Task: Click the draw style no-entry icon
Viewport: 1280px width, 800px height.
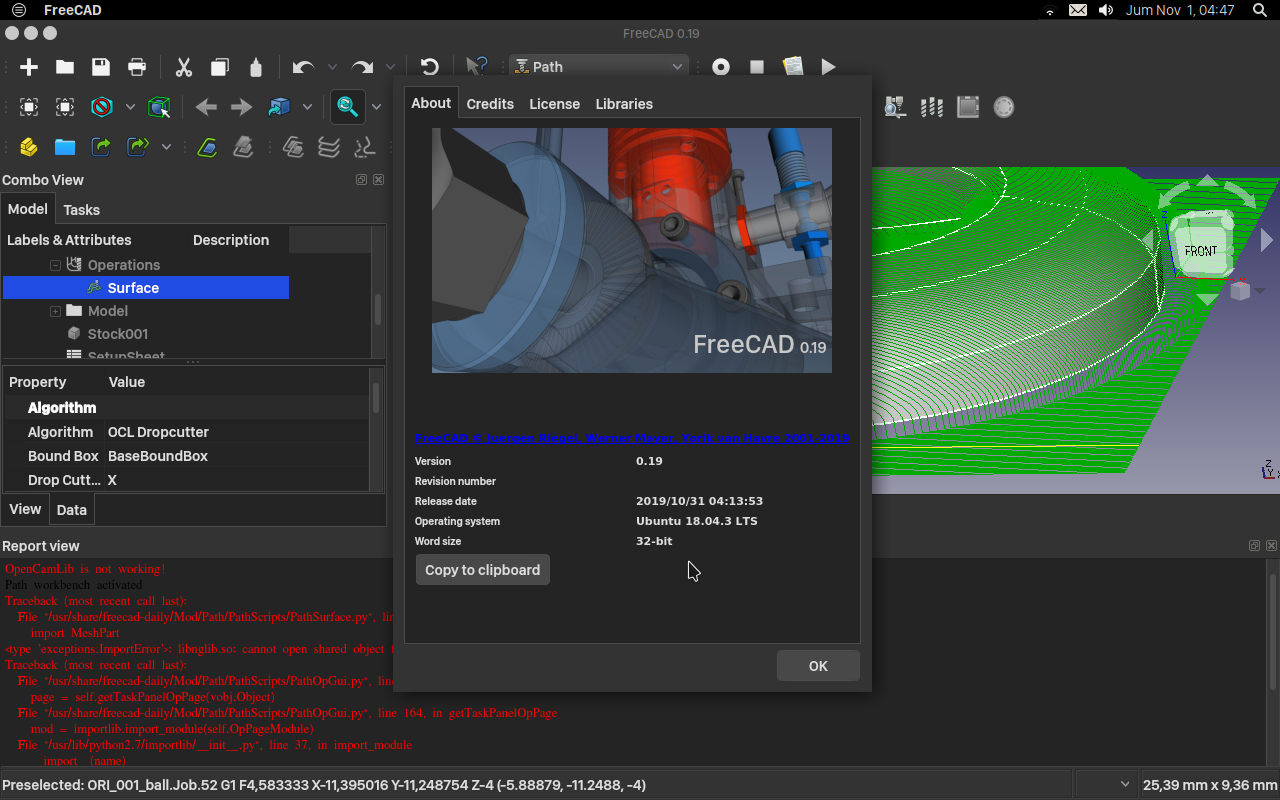Action: tap(102, 107)
